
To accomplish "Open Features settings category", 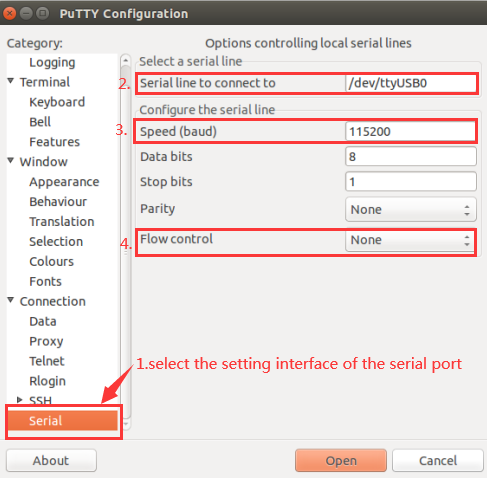I will coord(55,142).
